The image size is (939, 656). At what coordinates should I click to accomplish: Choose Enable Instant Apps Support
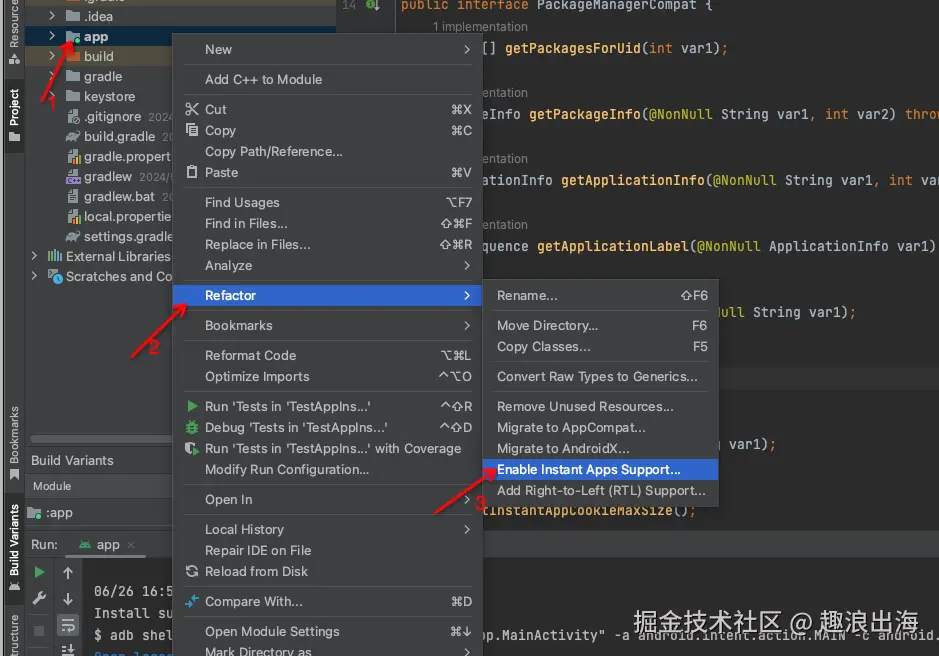[600, 469]
